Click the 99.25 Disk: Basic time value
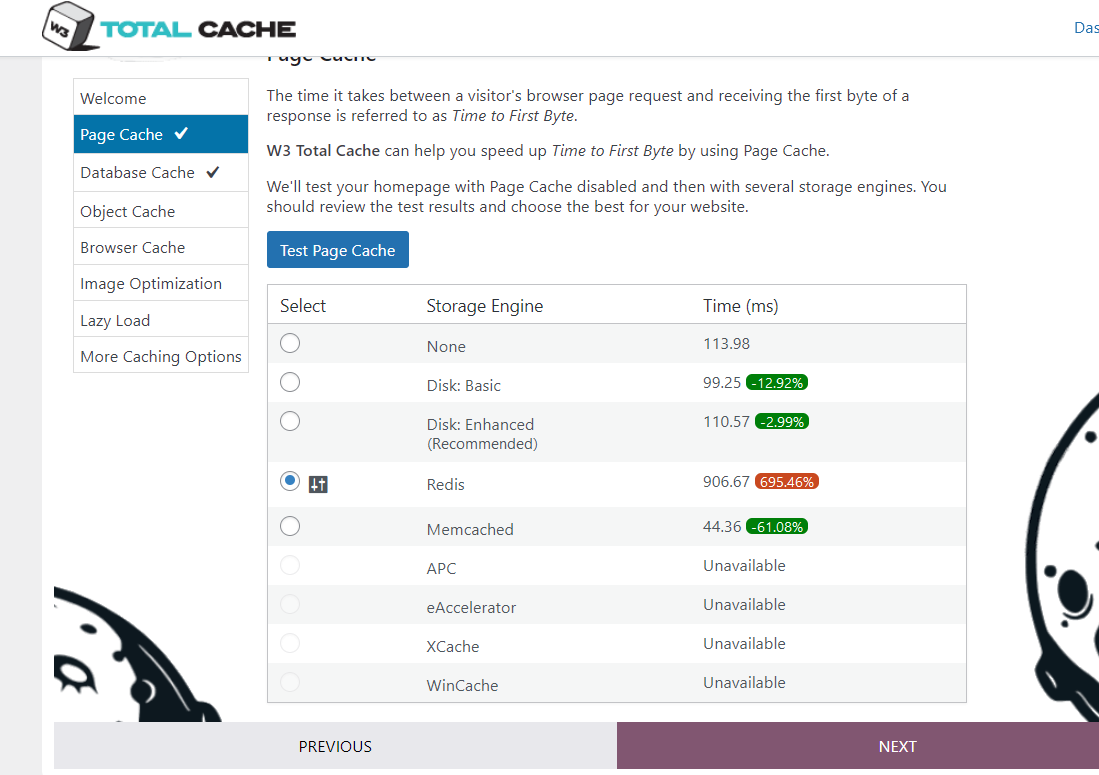Screen dimensions: 1099x775 pos(722,383)
